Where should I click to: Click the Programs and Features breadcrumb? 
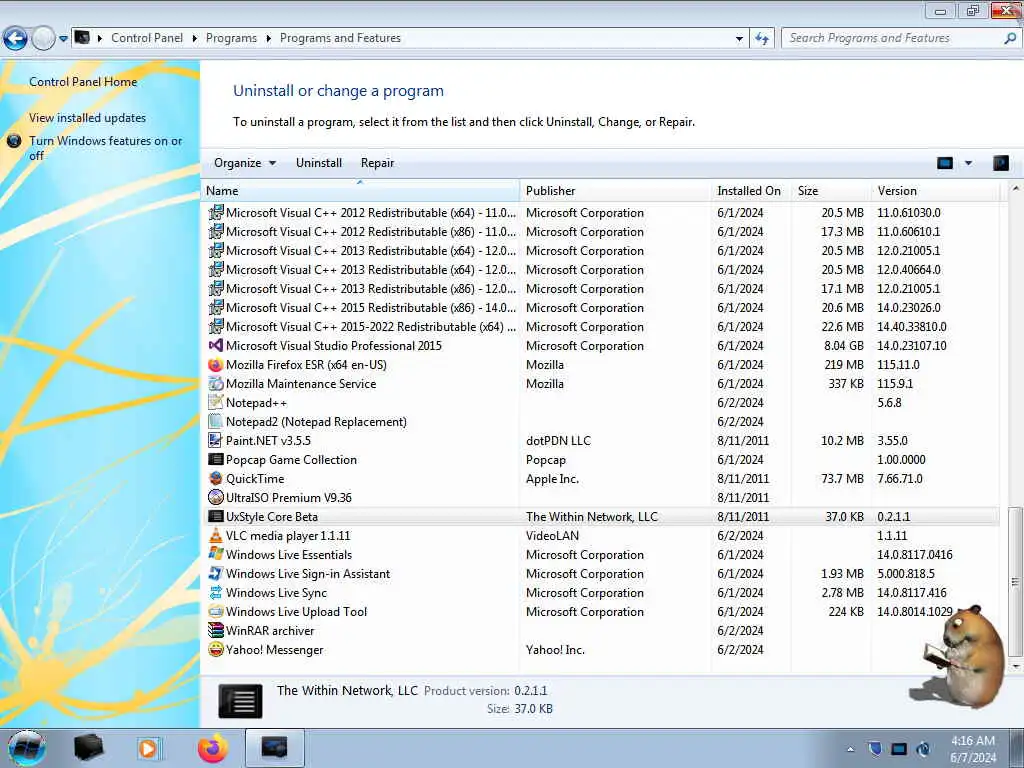pyautogui.click(x=340, y=38)
